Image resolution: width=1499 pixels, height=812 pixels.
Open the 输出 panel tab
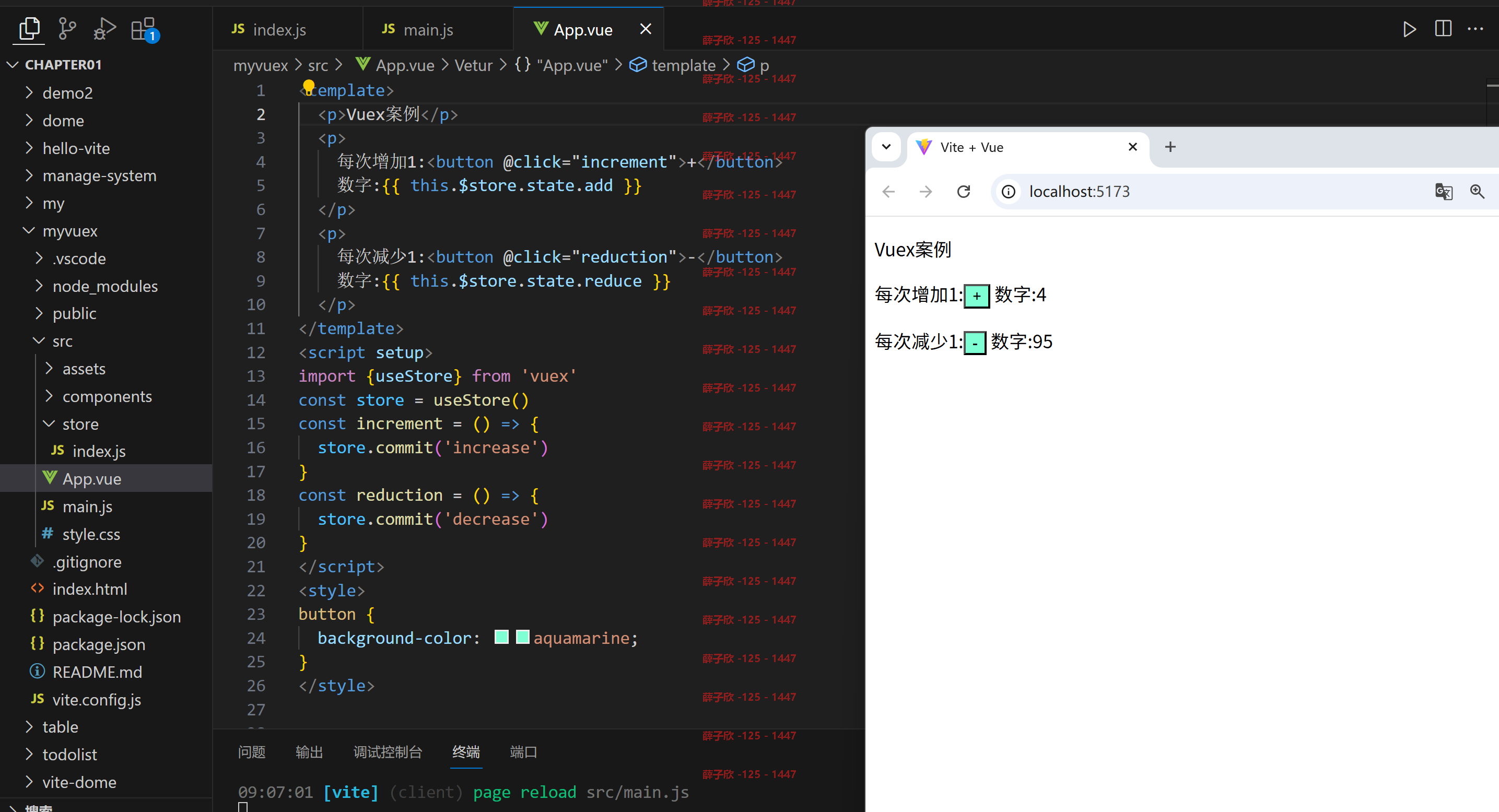[x=309, y=751]
